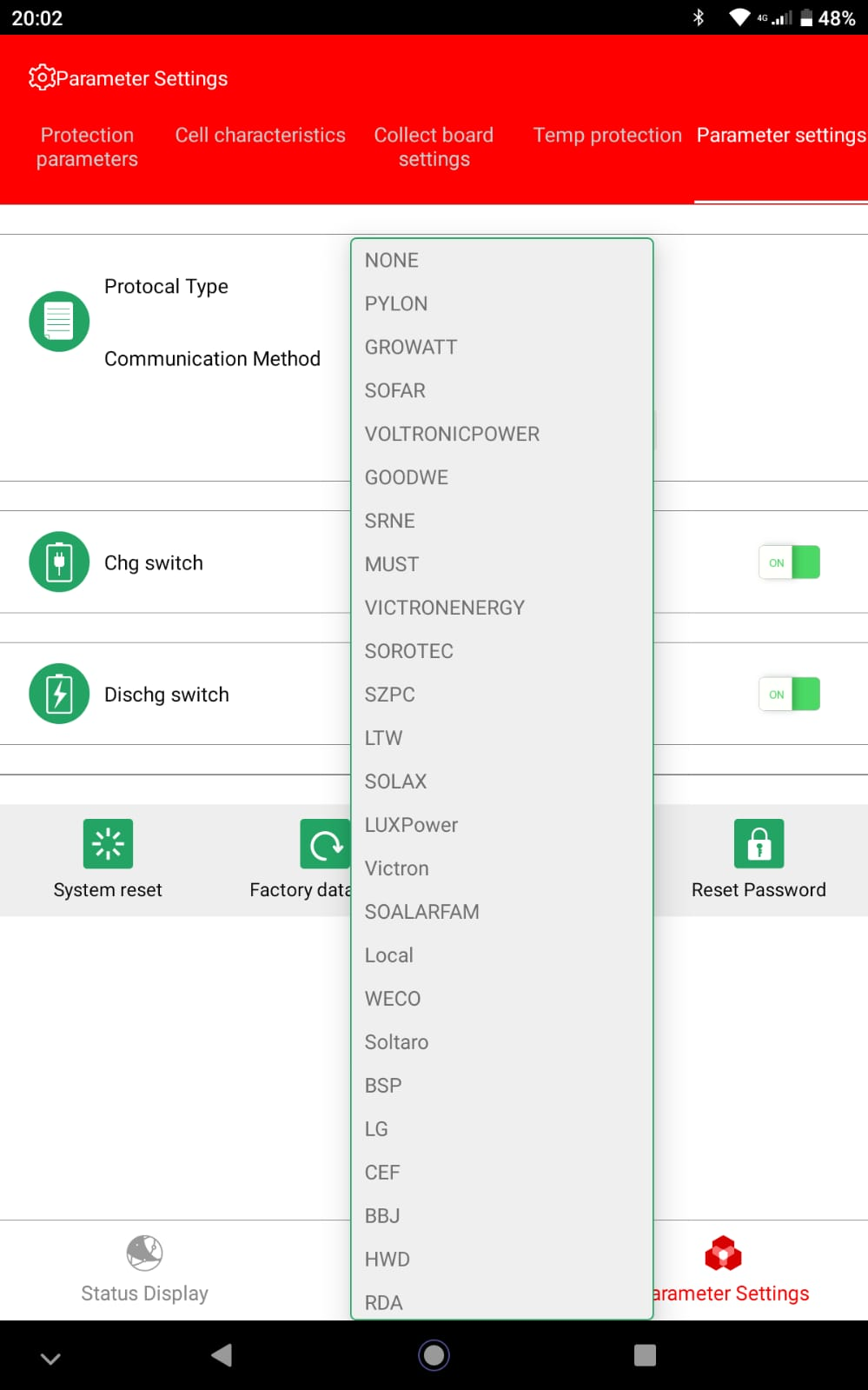
Task: Open the Status Display globe icon
Action: (144, 1254)
